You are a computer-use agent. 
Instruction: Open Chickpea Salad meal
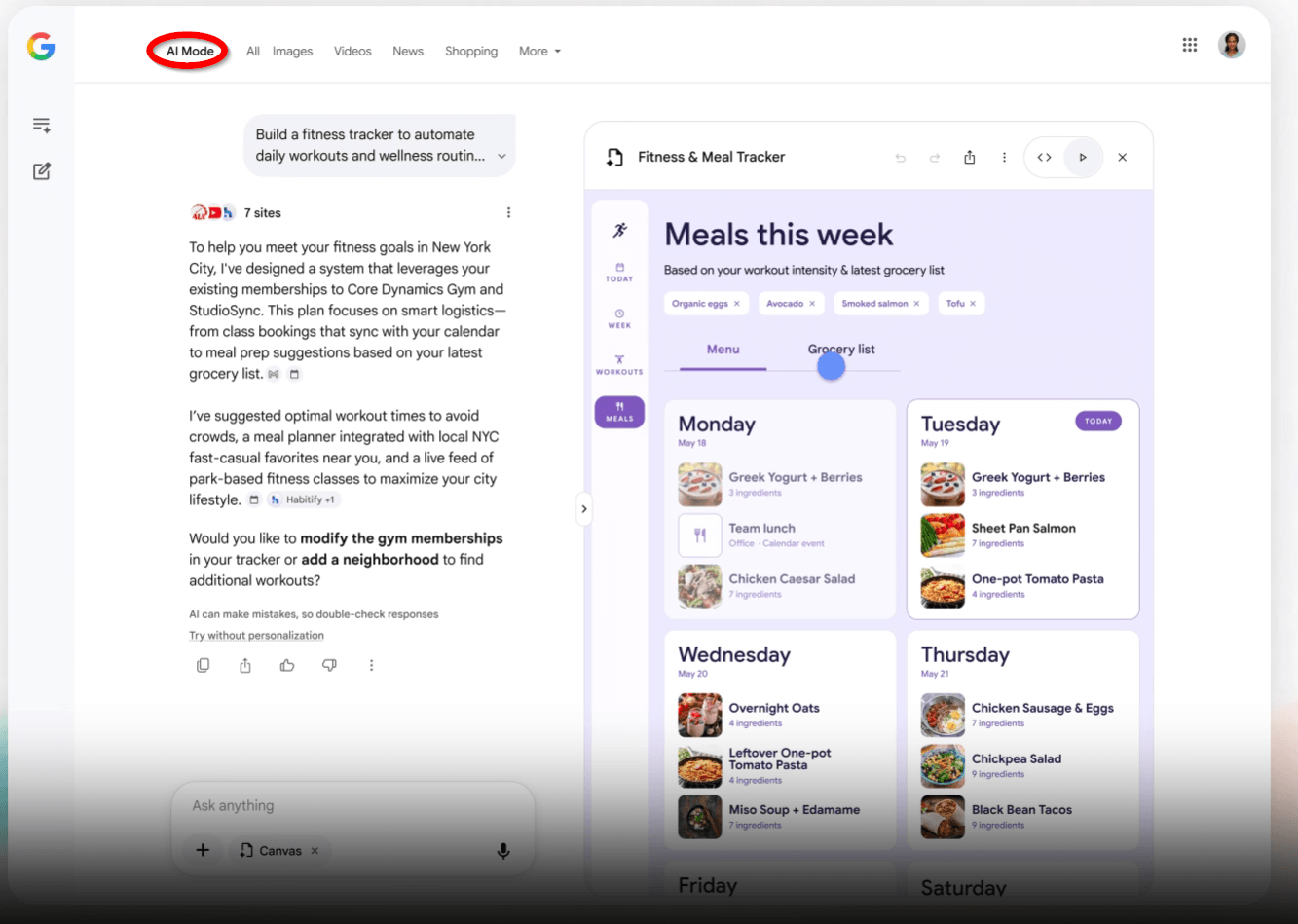[1022, 765]
